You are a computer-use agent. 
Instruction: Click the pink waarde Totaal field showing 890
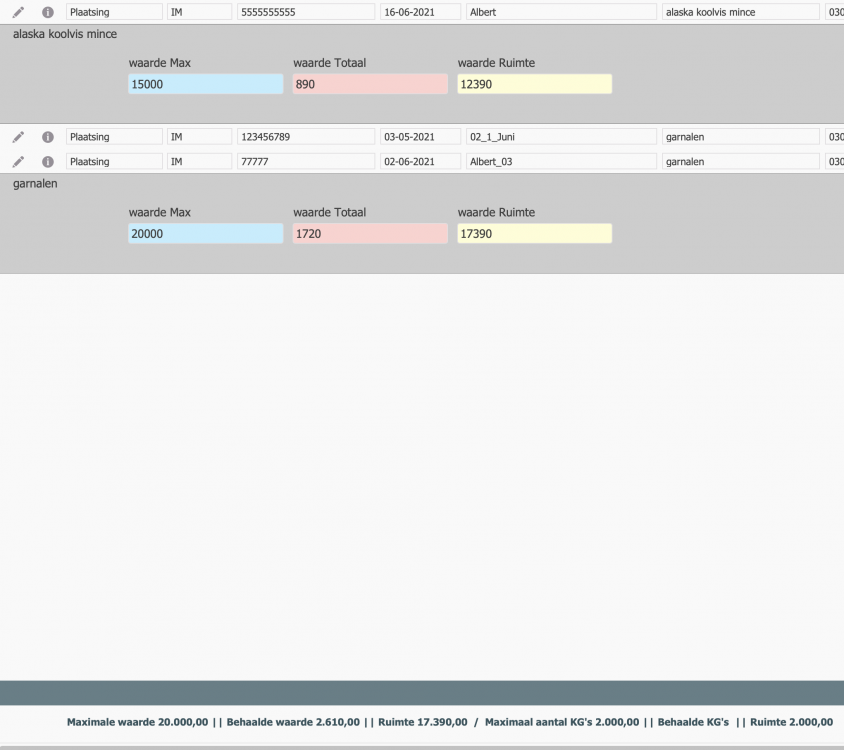click(370, 84)
